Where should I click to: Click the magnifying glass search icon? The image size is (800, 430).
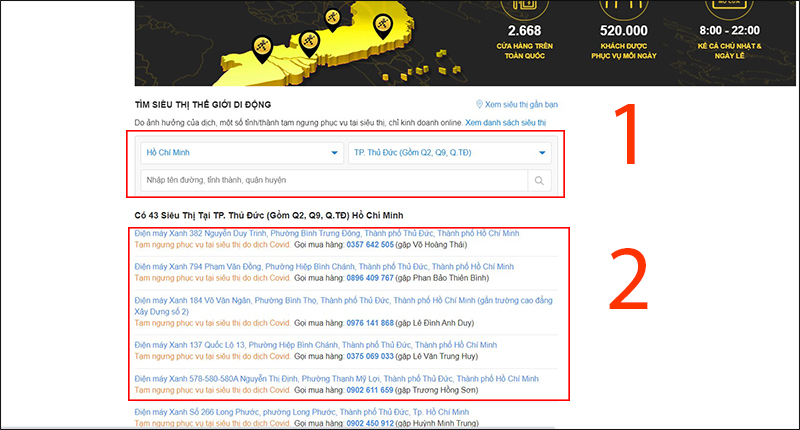click(x=539, y=180)
